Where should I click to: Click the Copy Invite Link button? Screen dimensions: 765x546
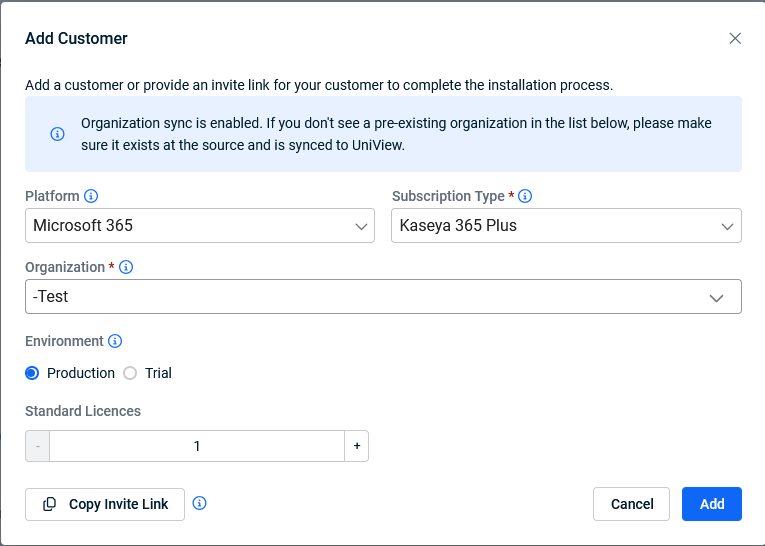(105, 504)
